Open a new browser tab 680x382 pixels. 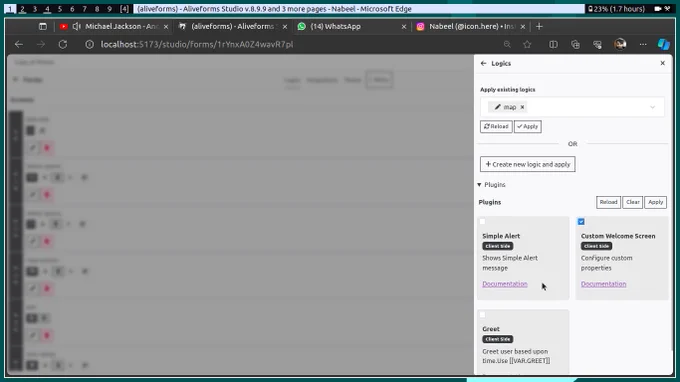point(539,26)
